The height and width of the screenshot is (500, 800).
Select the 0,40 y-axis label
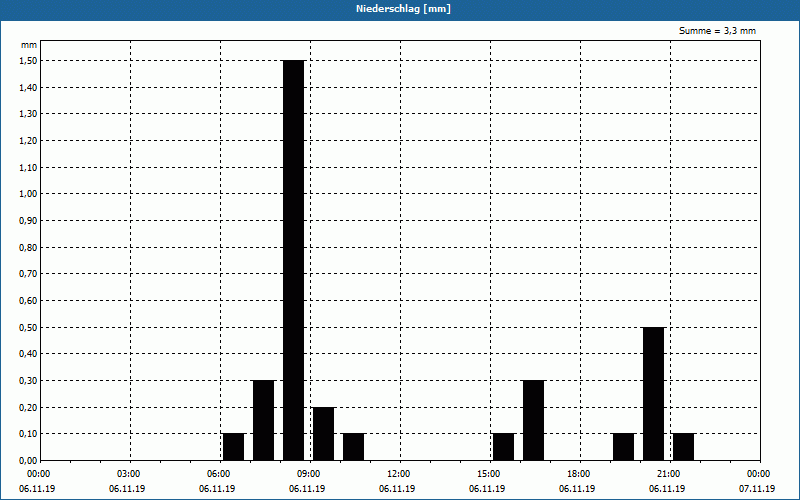[x=28, y=354]
